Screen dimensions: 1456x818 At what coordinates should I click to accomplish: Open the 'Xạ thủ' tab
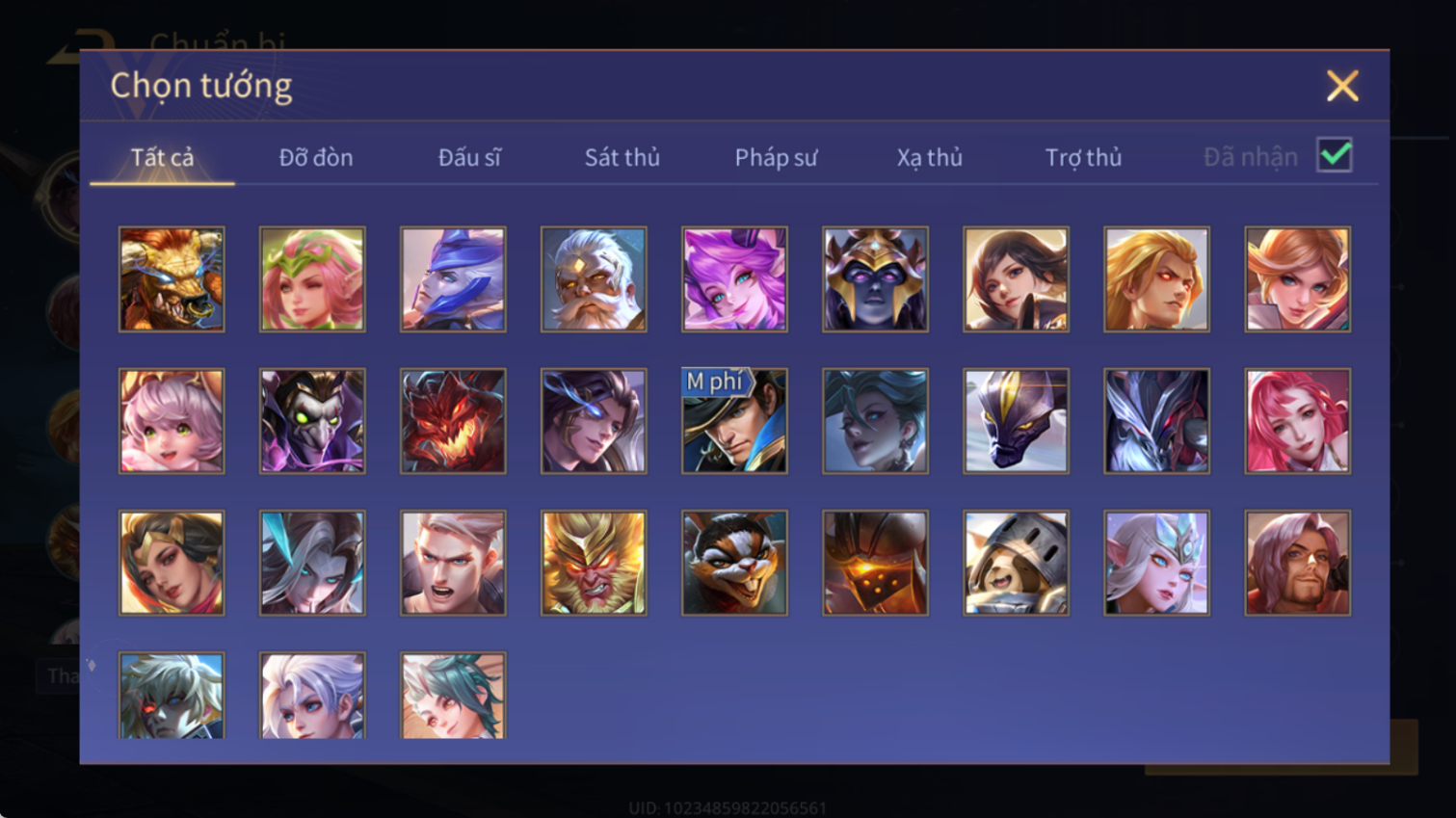(930, 157)
